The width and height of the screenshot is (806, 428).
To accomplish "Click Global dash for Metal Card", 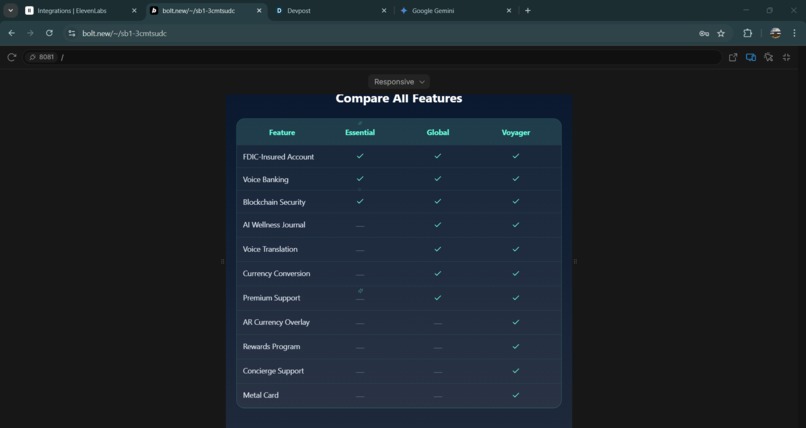I will [x=437, y=396].
